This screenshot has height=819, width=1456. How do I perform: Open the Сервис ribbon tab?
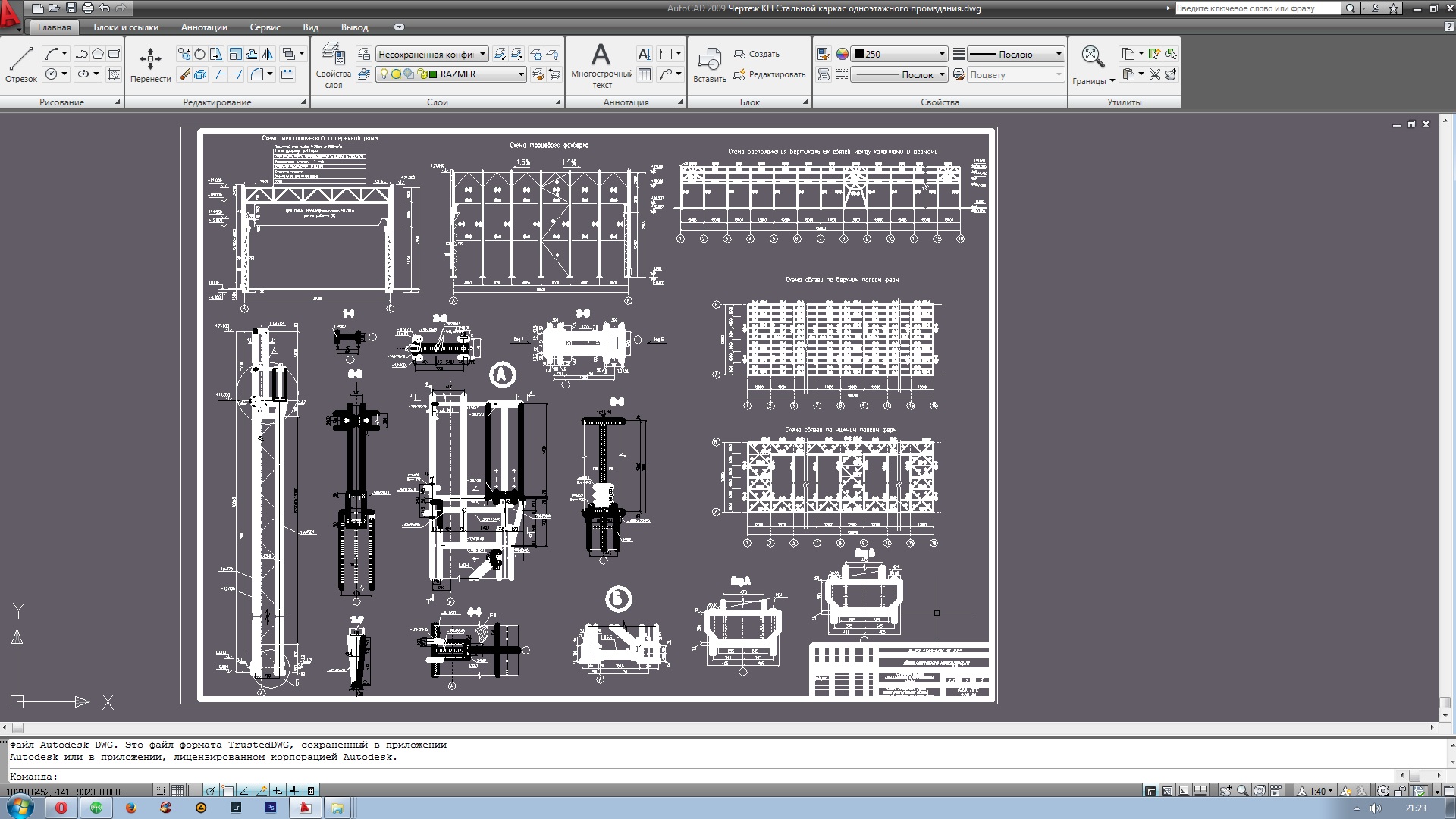tap(265, 27)
